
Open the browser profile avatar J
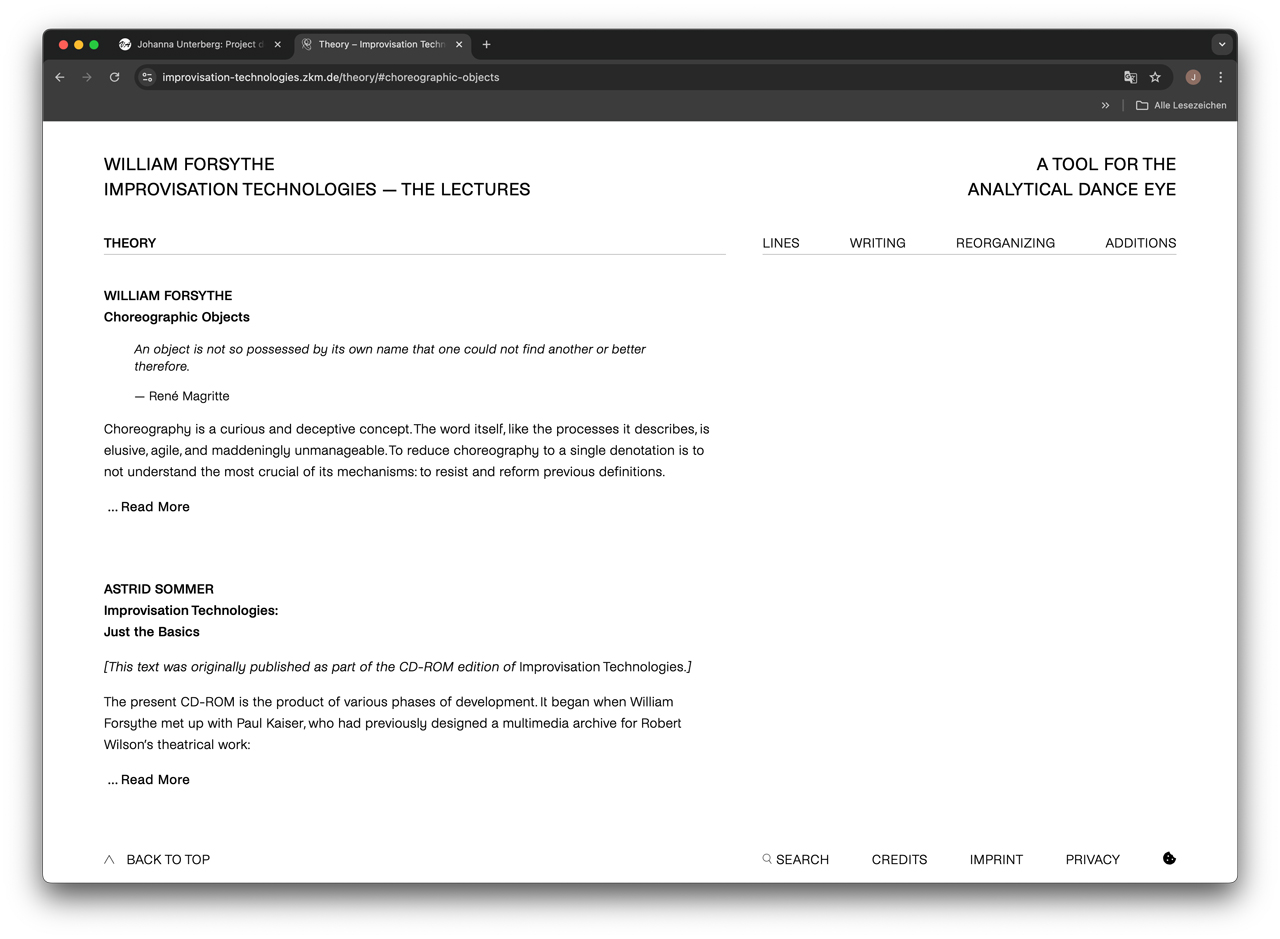(1192, 76)
